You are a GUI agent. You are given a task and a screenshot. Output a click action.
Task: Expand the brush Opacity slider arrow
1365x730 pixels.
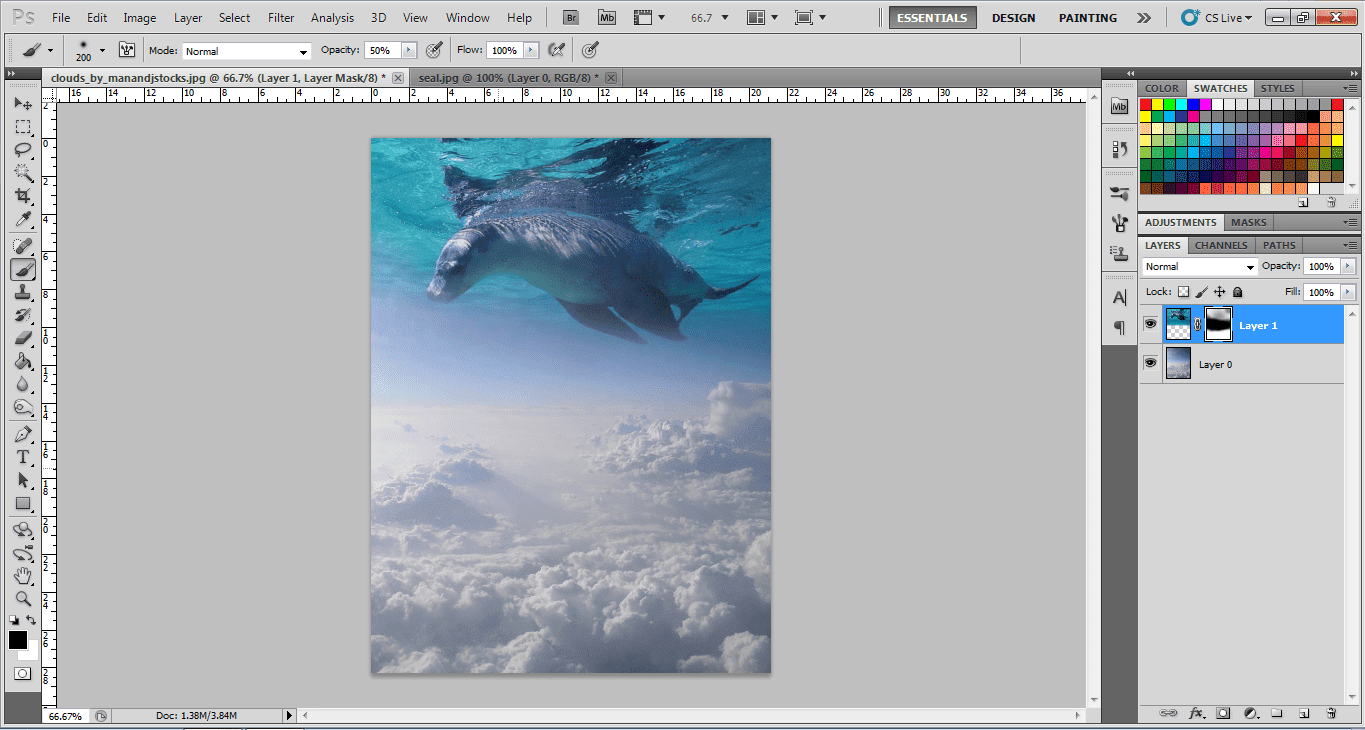[x=408, y=51]
